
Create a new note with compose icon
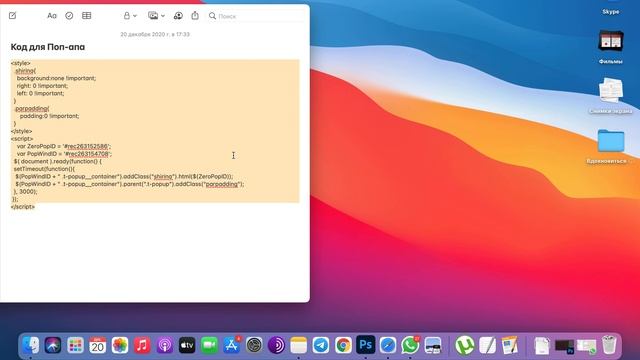pyautogui.click(x=13, y=16)
